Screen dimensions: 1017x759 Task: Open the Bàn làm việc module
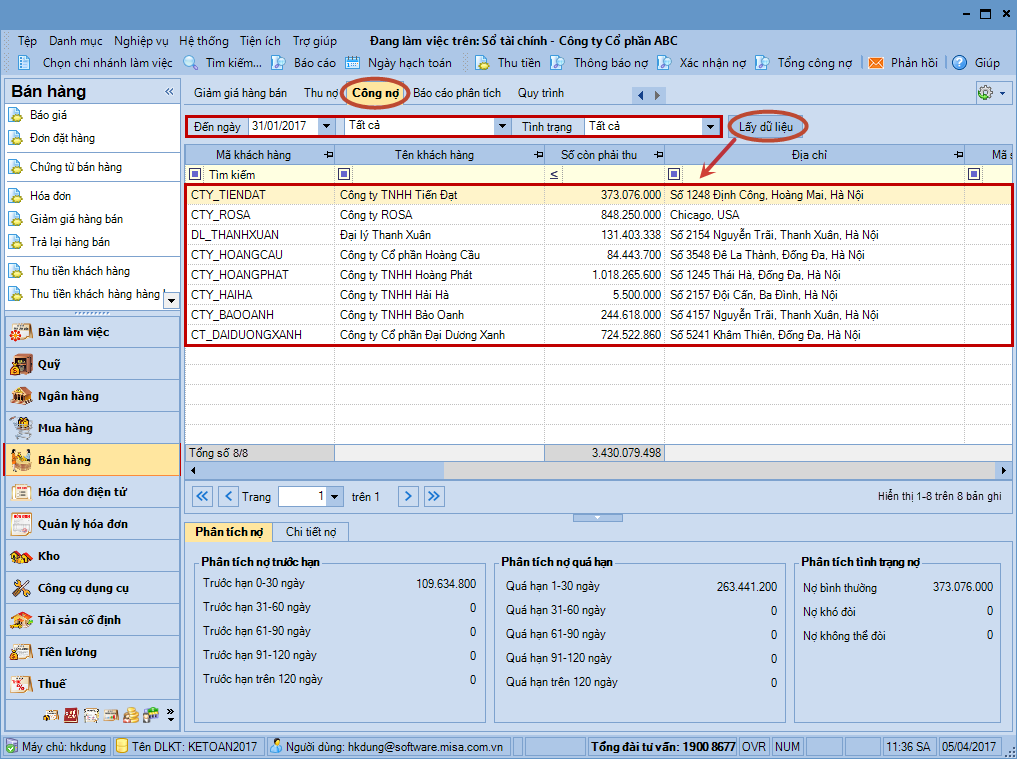(x=92, y=332)
